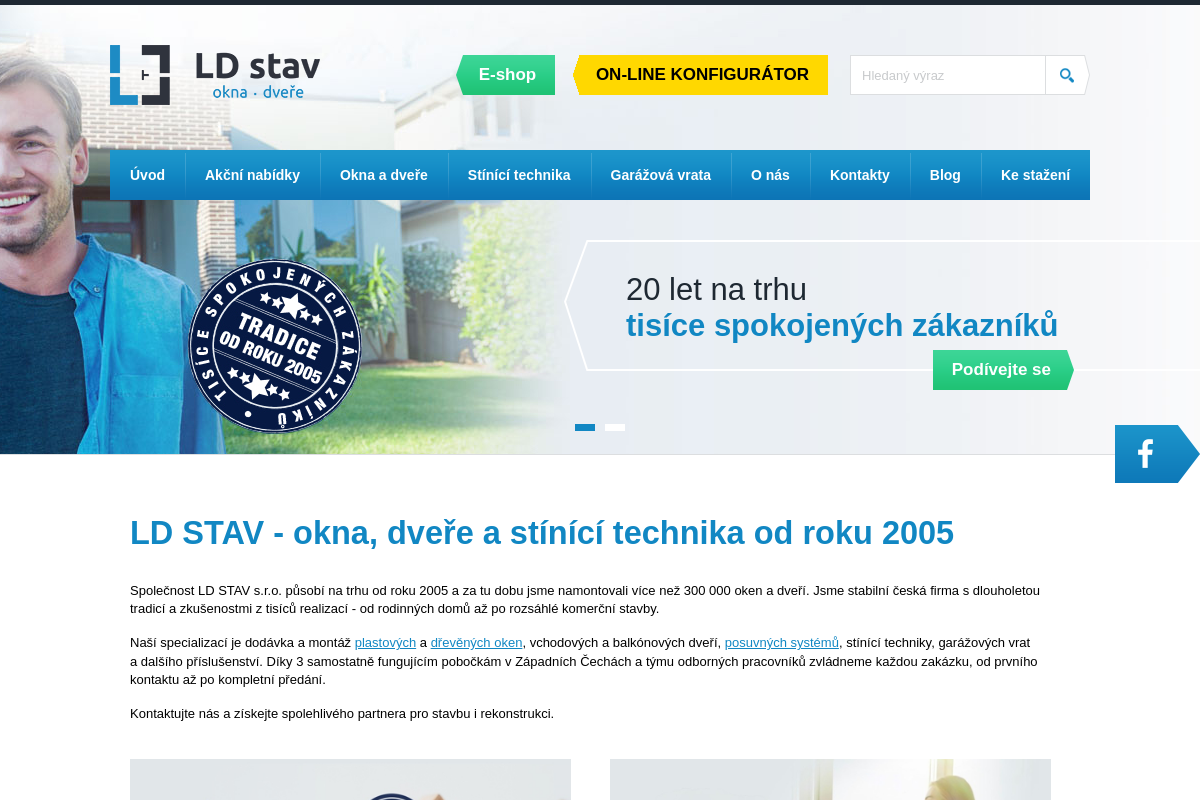Go to the Kontakty page
Viewport: 1200px width, 800px height.
tap(860, 174)
